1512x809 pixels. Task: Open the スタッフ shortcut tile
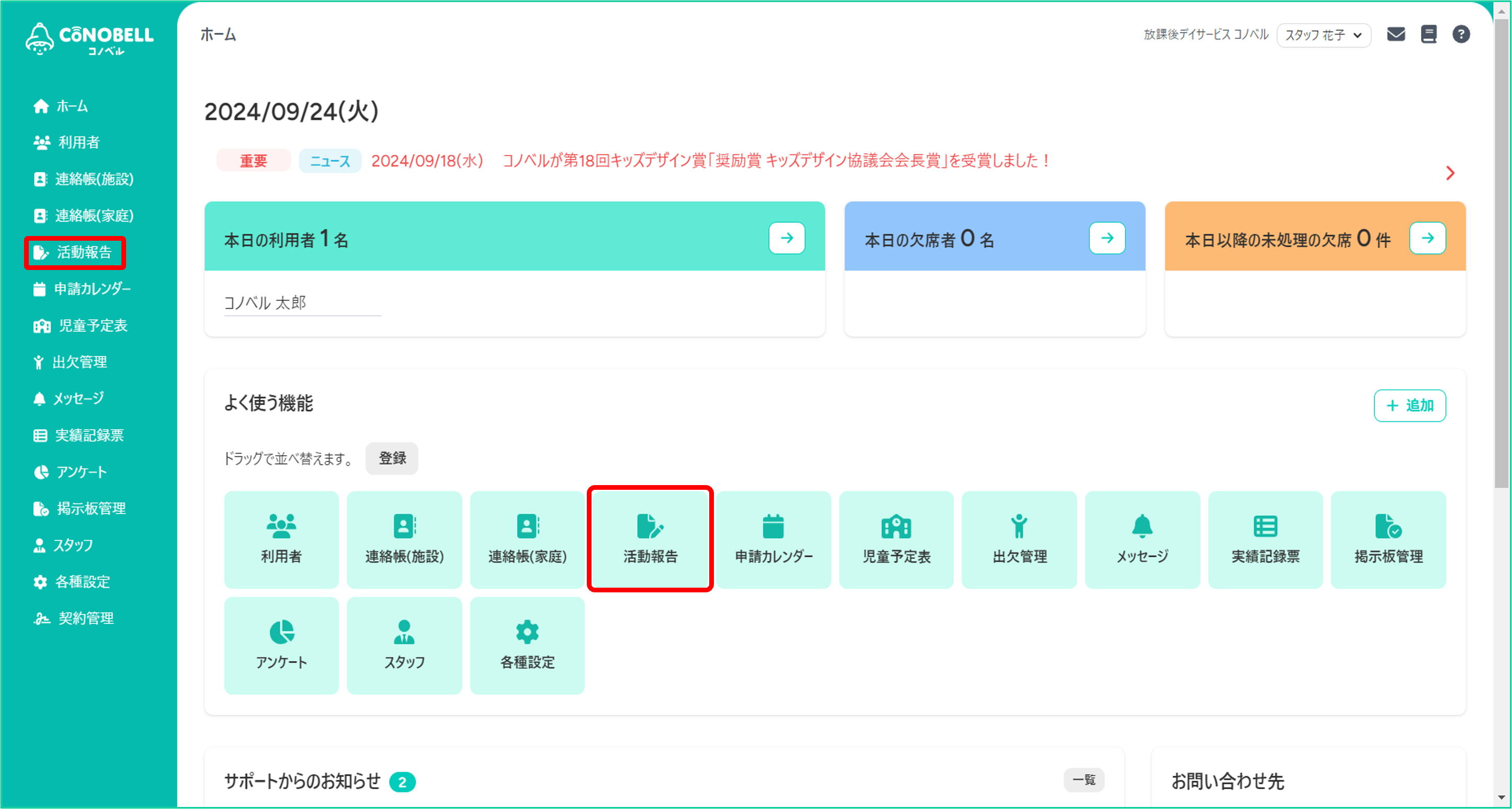pyautogui.click(x=404, y=646)
